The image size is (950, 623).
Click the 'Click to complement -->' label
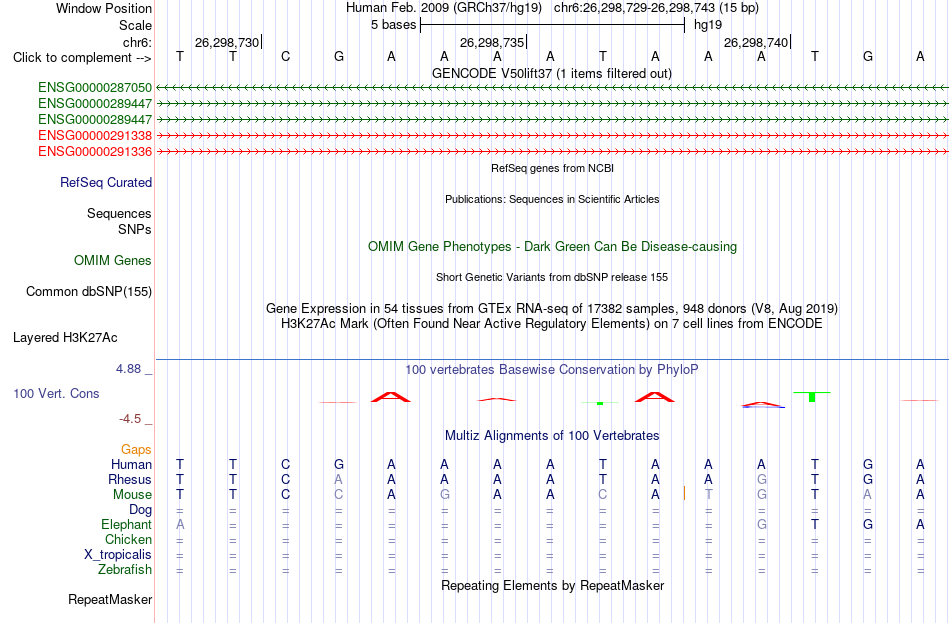click(x=82, y=58)
